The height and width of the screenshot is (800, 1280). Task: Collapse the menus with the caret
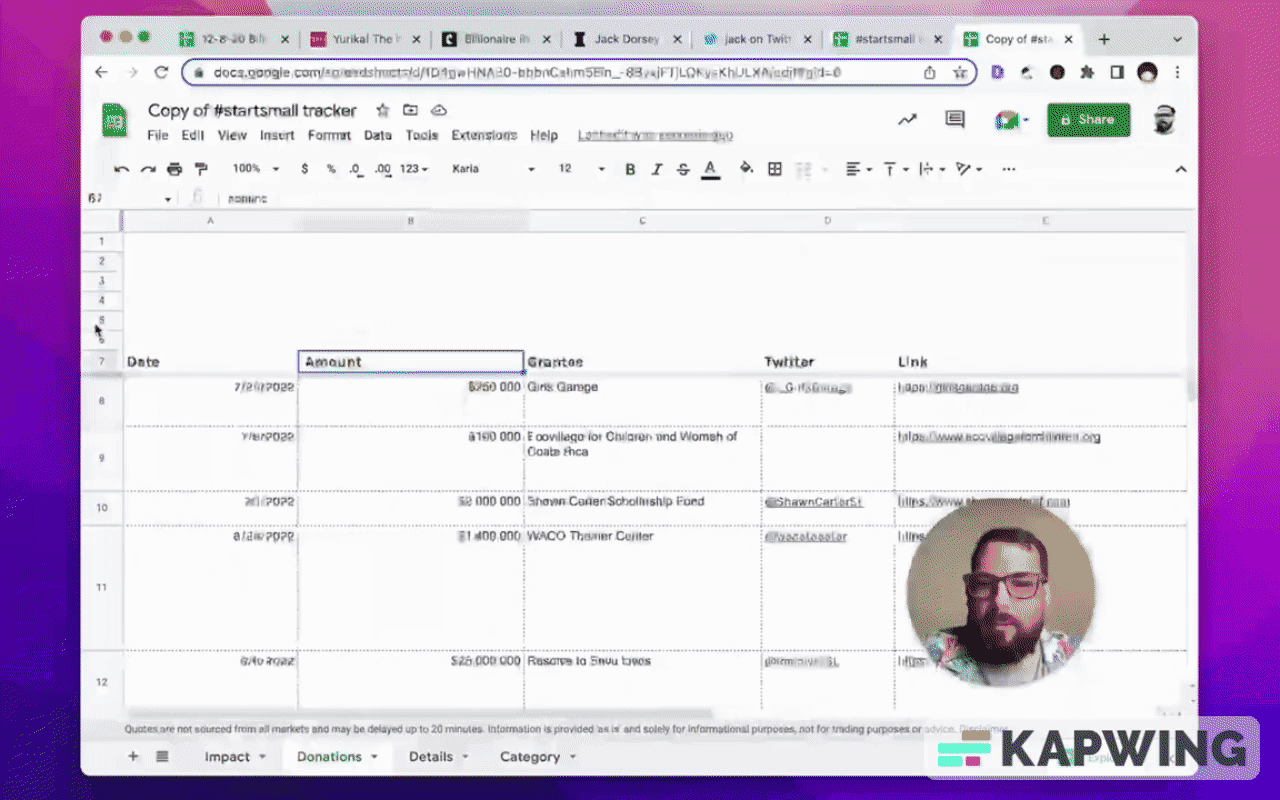(1181, 169)
